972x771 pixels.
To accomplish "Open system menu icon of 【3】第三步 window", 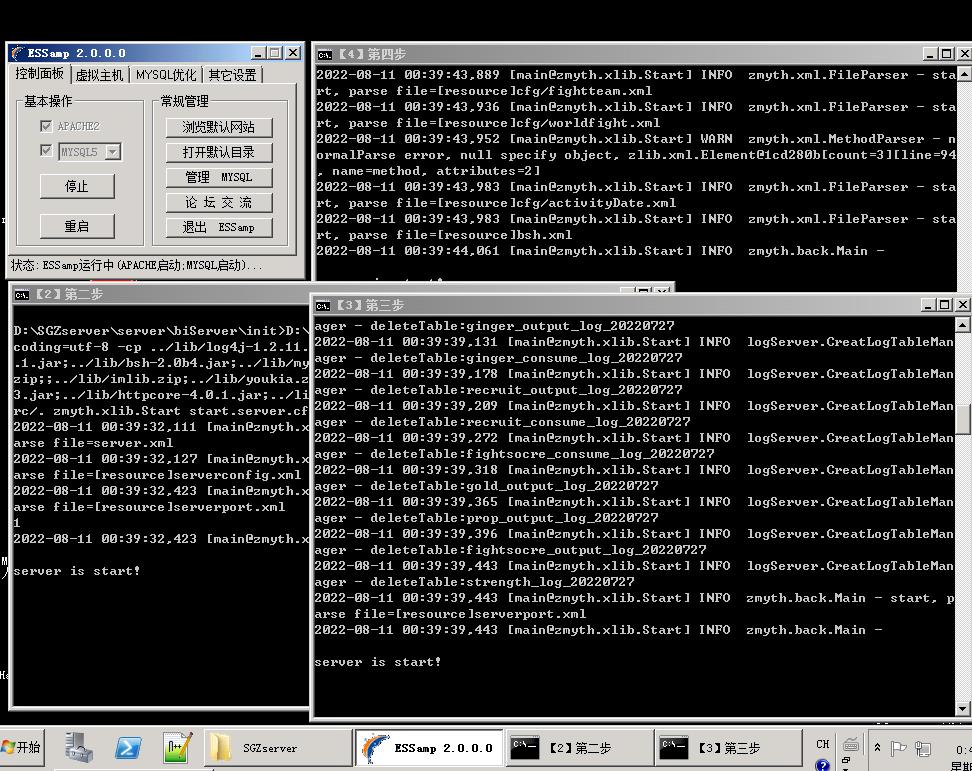I will tap(323, 306).
